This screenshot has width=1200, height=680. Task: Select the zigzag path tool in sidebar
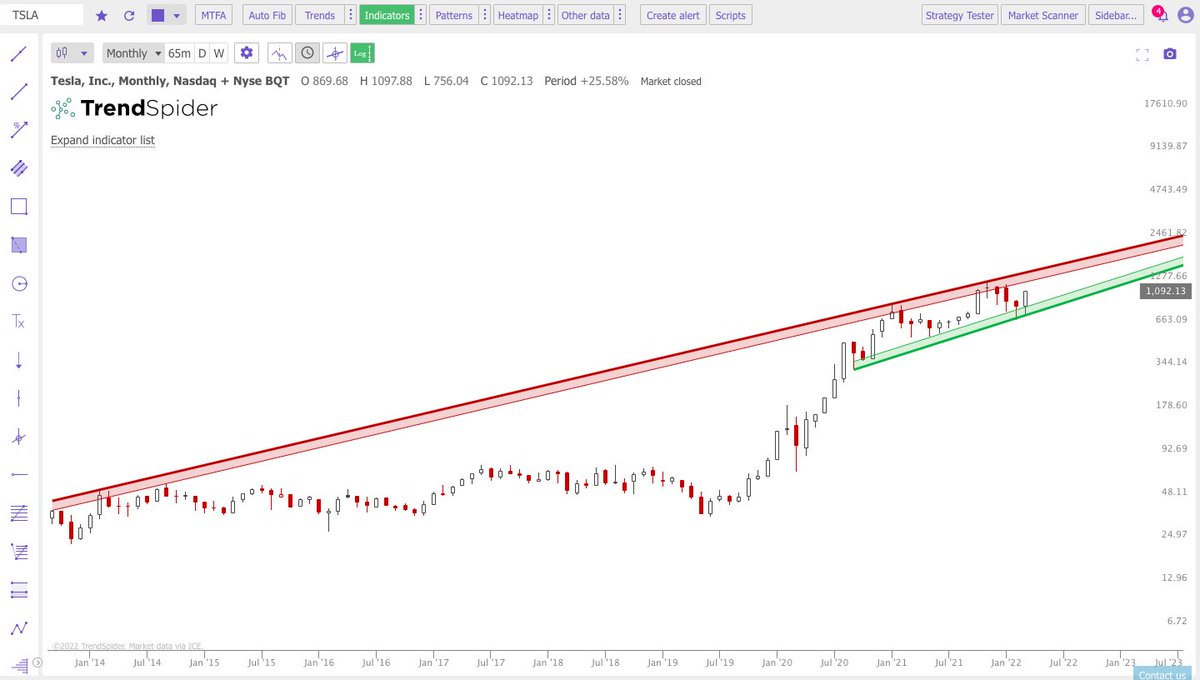[x=18, y=628]
